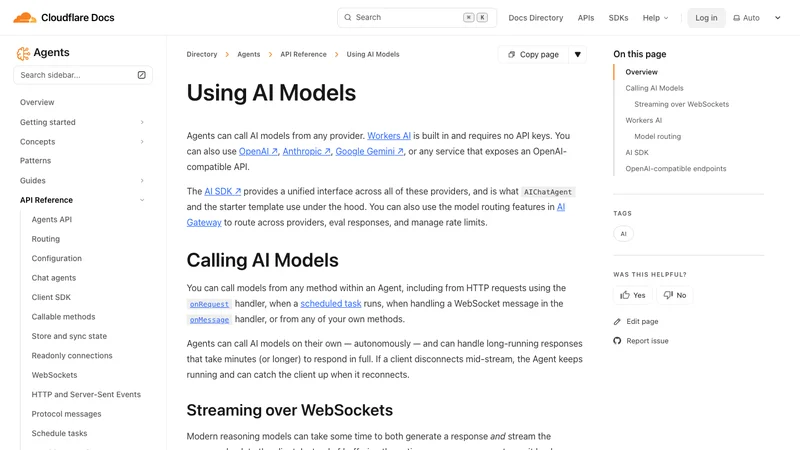Click the monitor icon next to Auto
The height and width of the screenshot is (450, 800).
click(x=736, y=18)
